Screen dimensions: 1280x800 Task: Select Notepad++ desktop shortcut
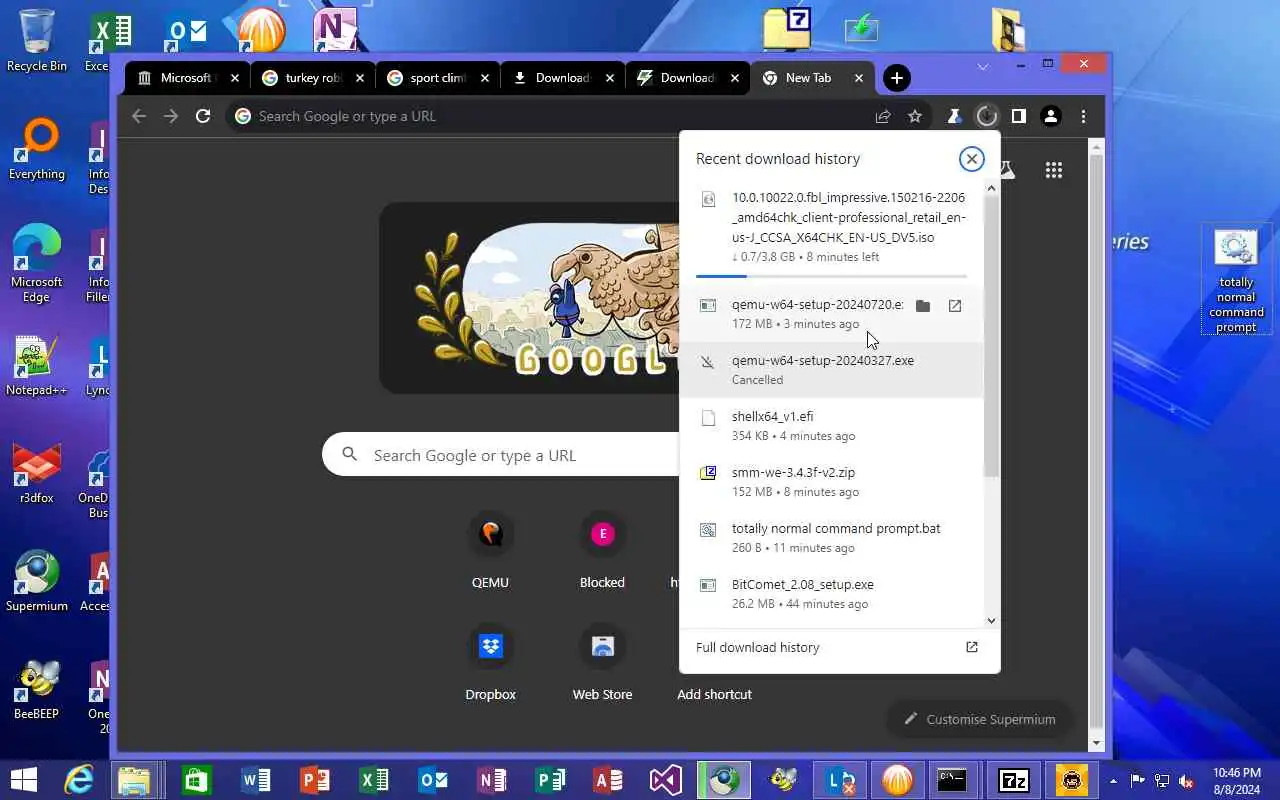click(x=37, y=364)
